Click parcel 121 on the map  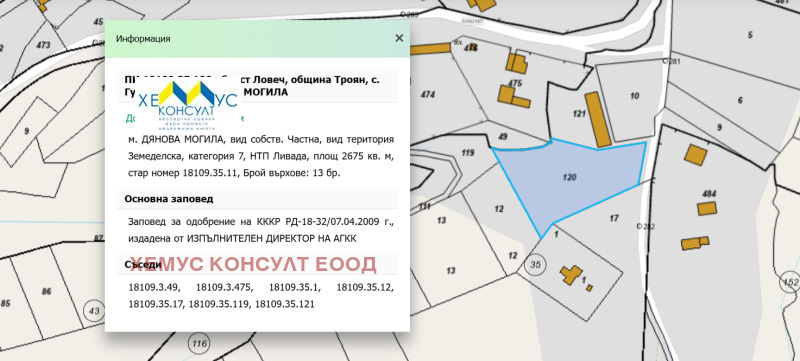click(579, 114)
